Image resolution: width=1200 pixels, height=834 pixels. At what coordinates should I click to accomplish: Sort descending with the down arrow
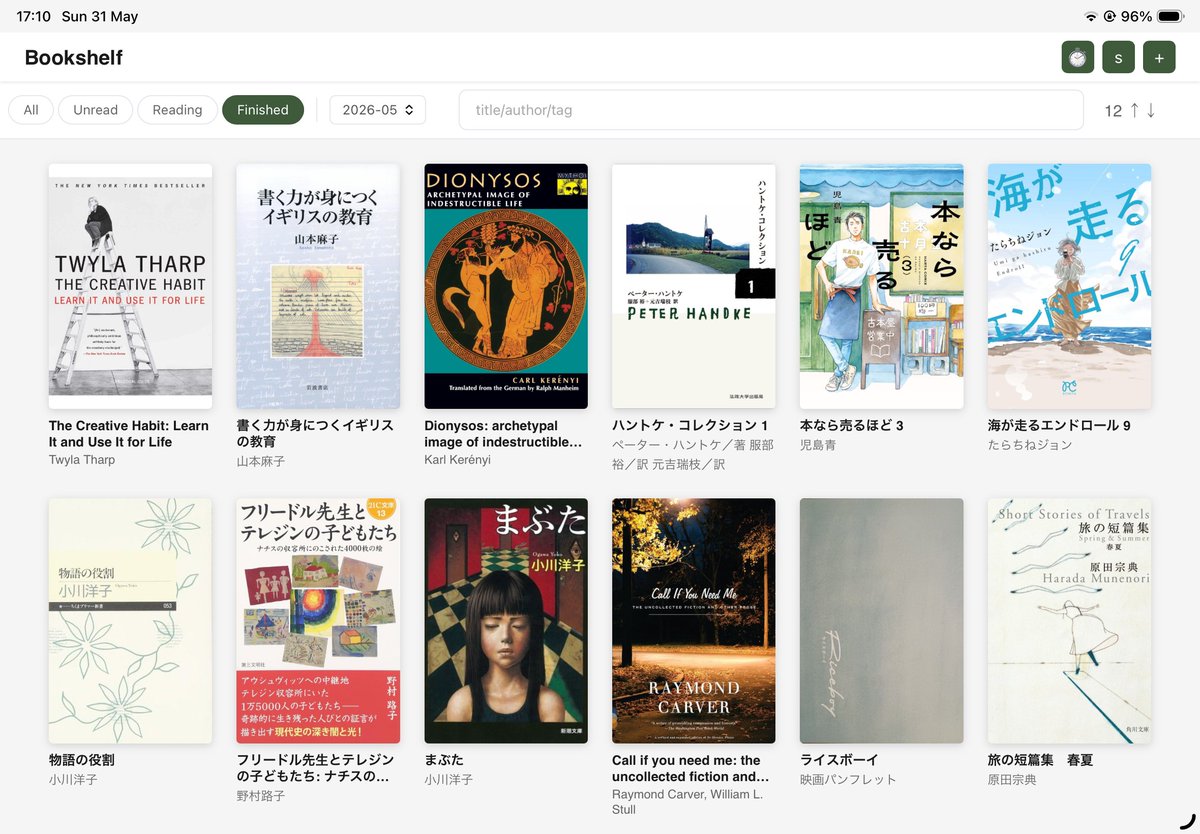[1151, 110]
